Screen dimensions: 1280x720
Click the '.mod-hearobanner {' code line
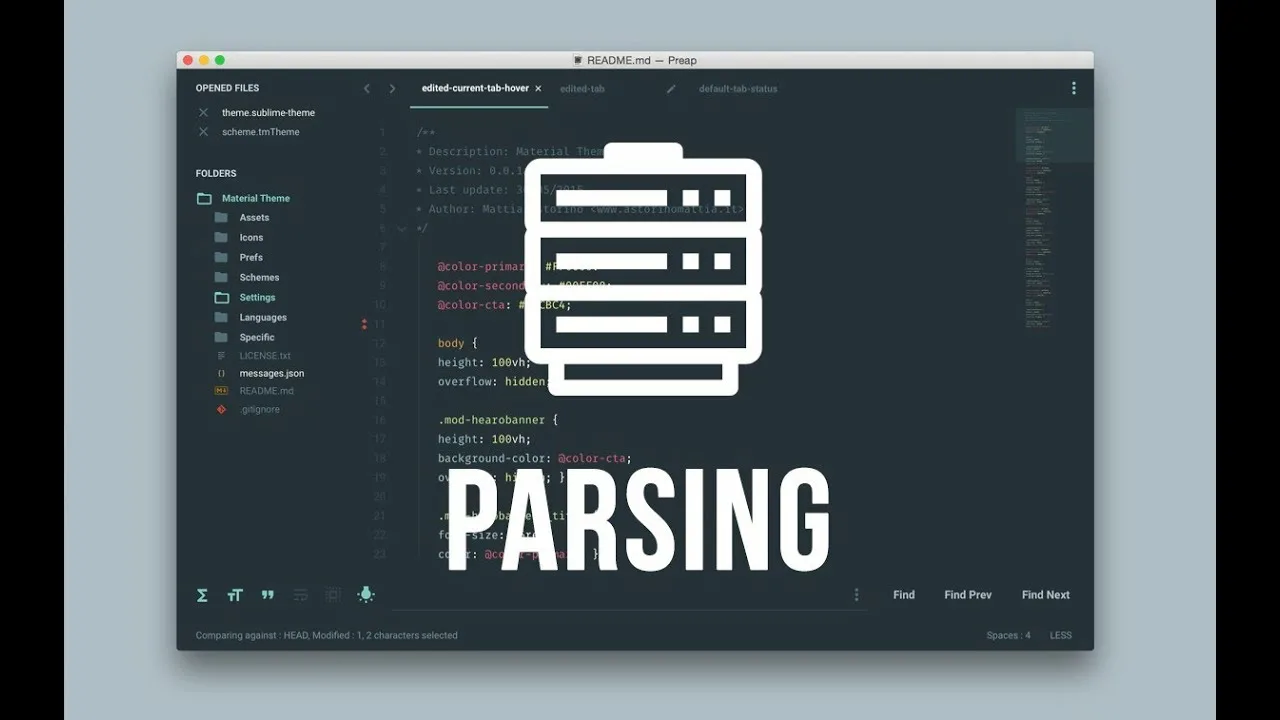point(498,420)
